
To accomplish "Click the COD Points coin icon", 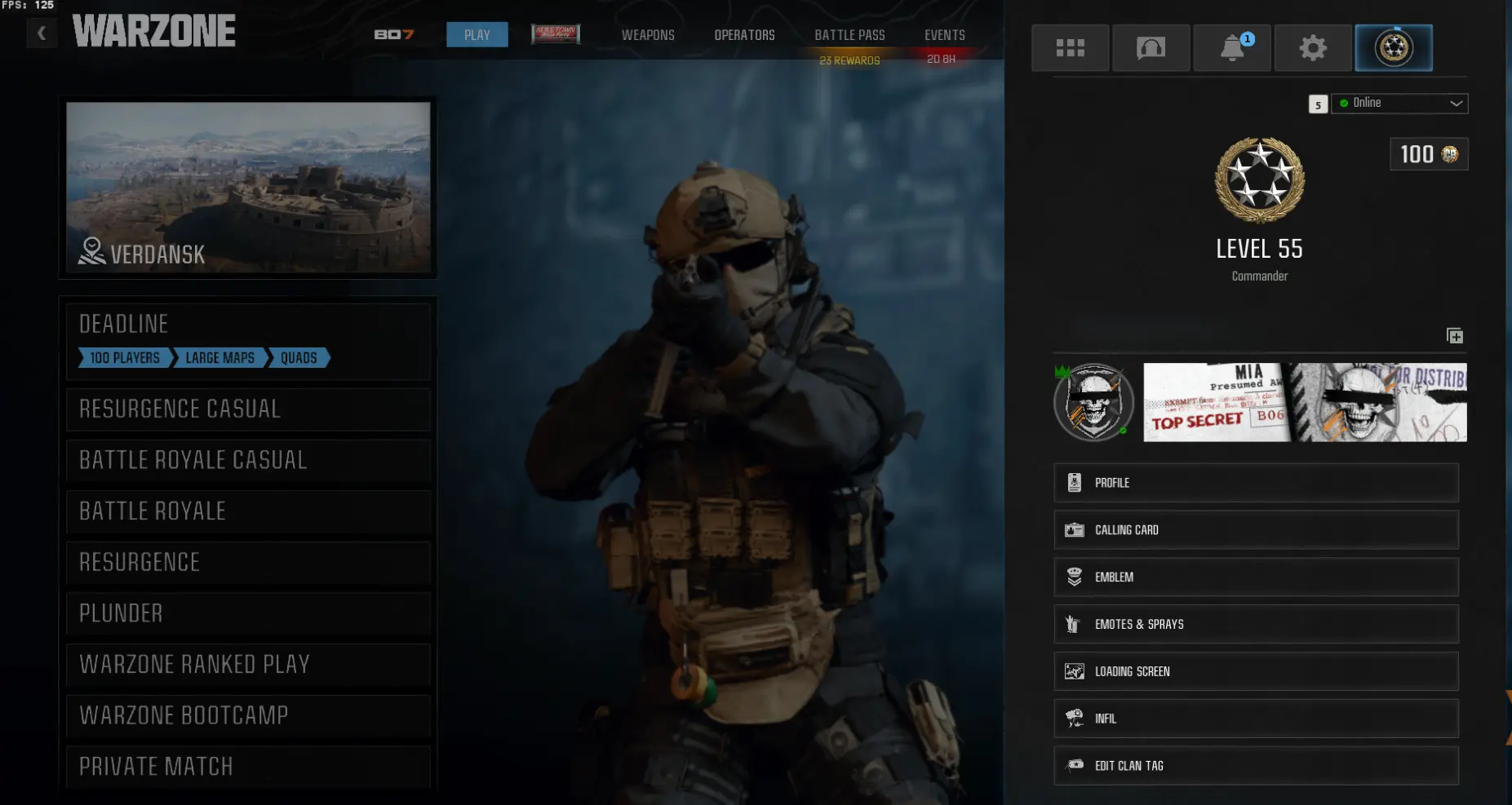I will click(1450, 154).
